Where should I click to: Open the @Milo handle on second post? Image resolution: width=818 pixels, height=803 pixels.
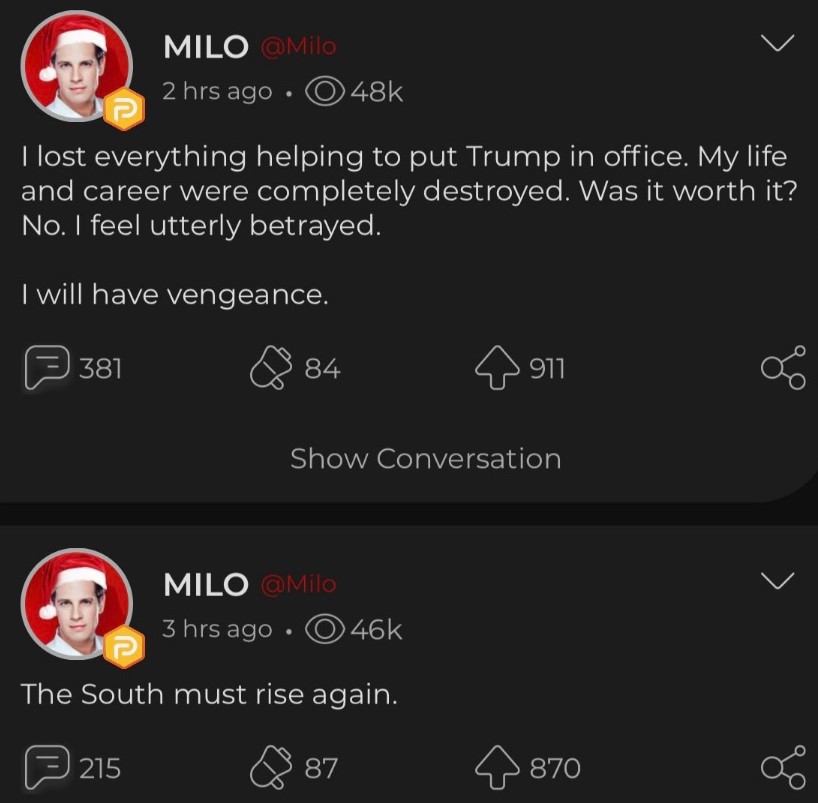298,584
